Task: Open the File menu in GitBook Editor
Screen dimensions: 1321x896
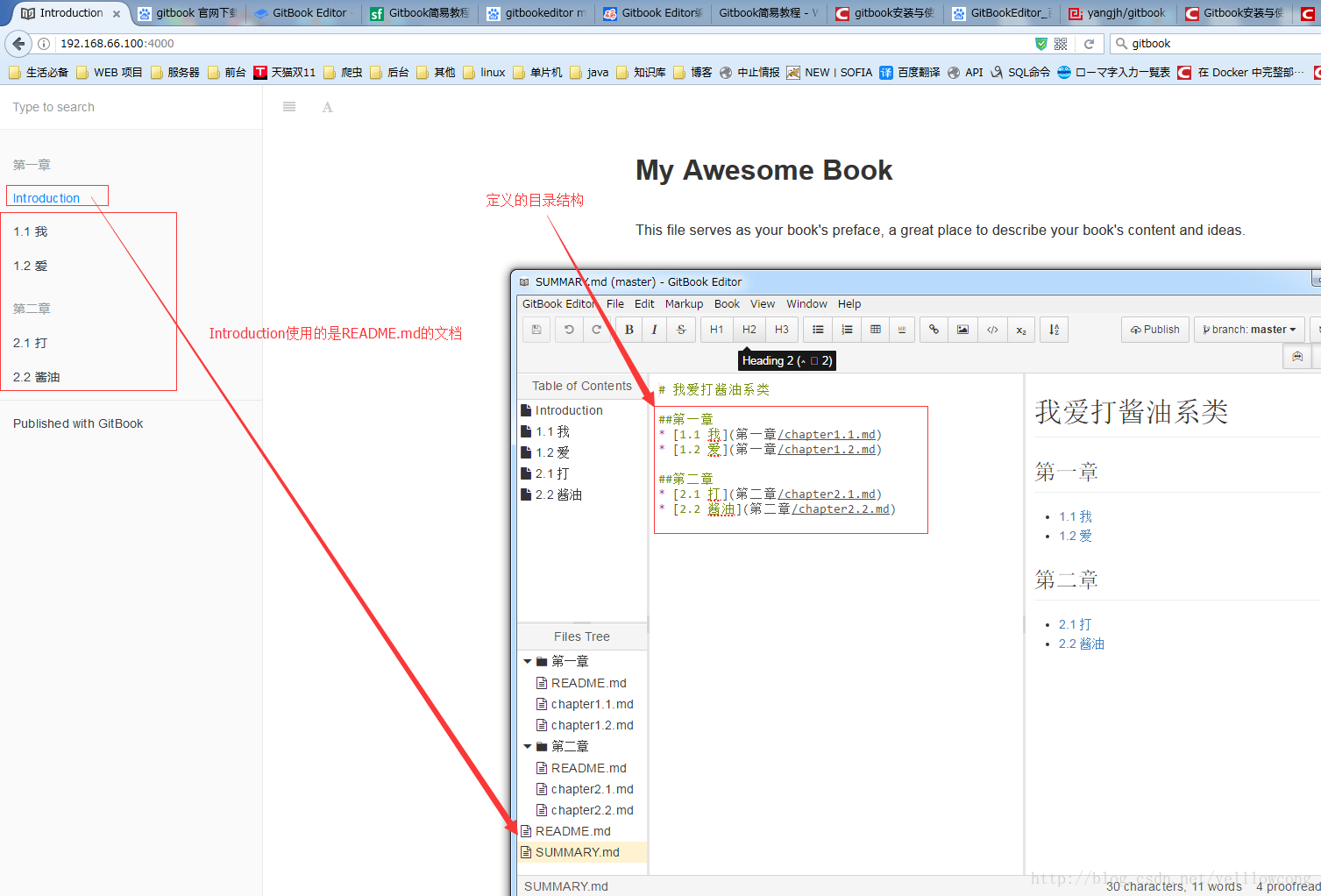Action: [615, 304]
